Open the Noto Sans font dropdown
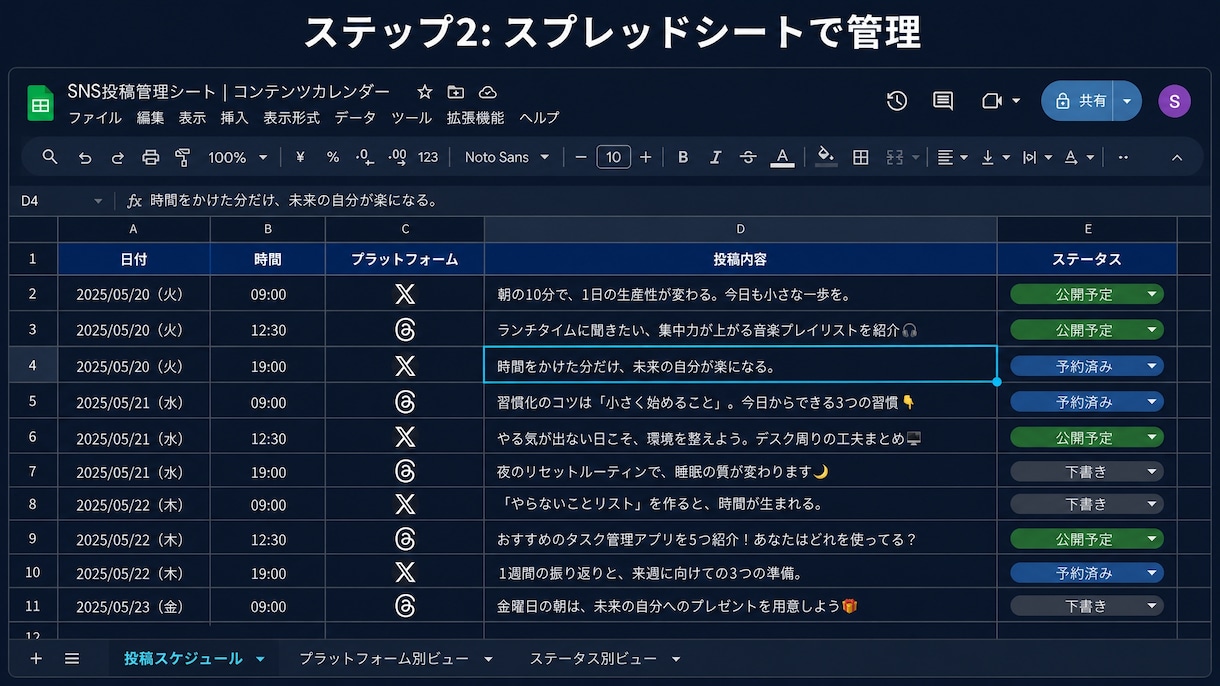This screenshot has height=686, width=1220. (x=508, y=157)
